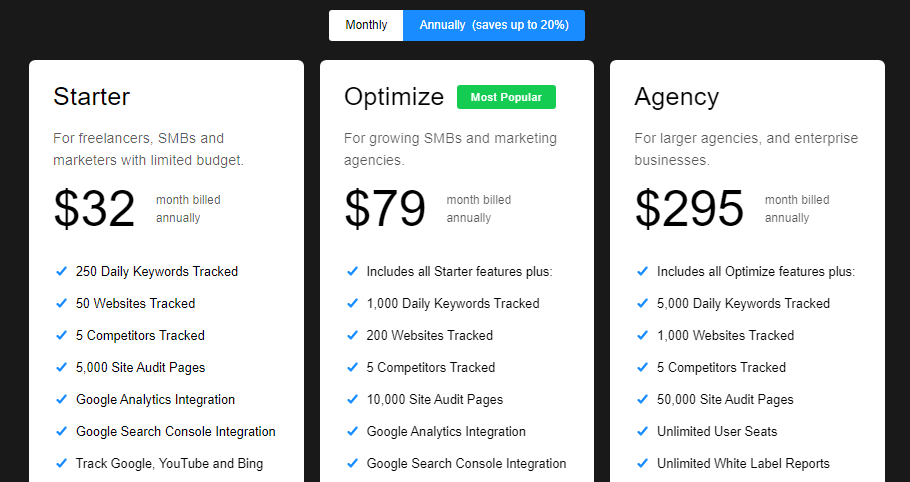The image size is (910, 482).
Task: Select the Optimize plan heading
Action: click(x=394, y=97)
